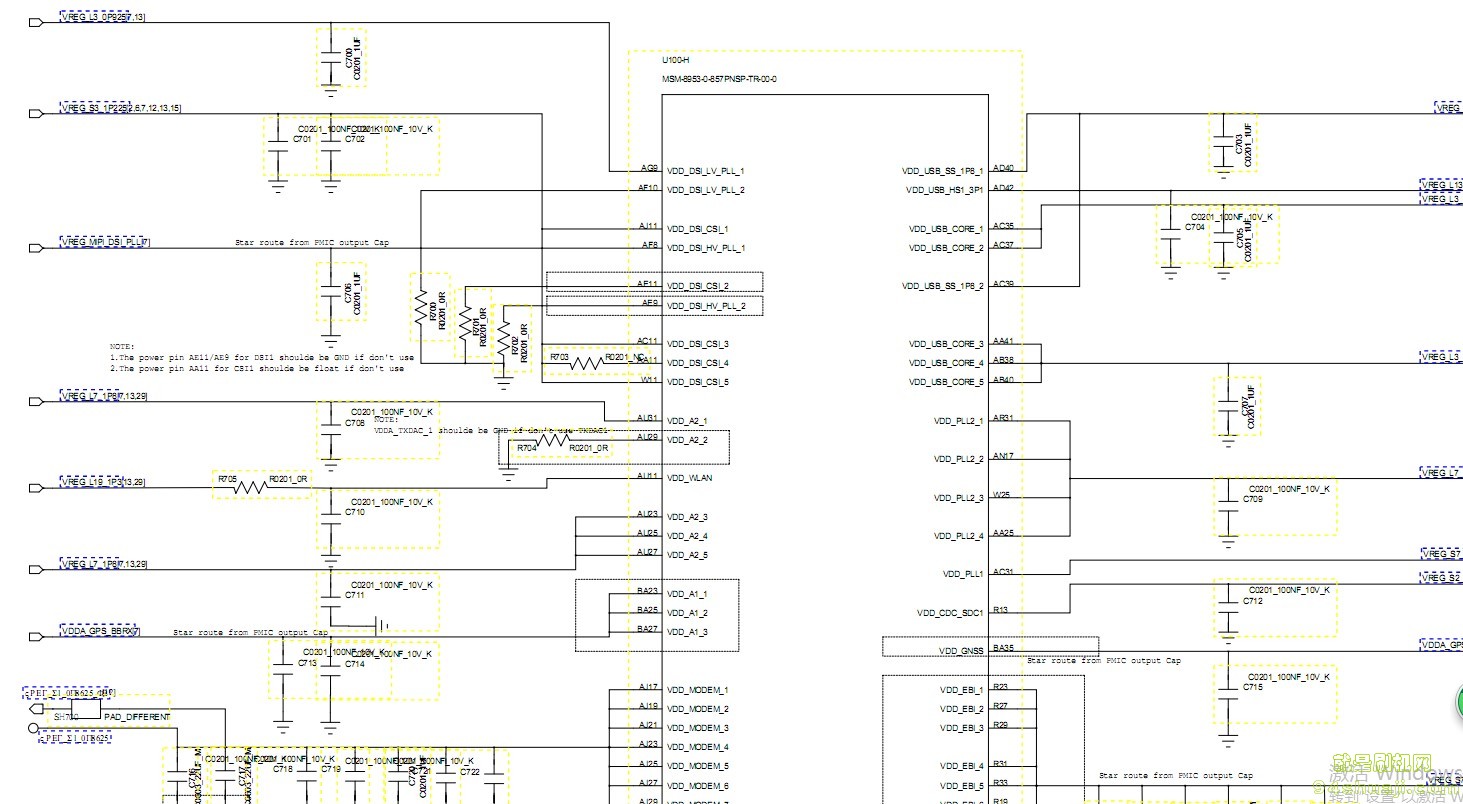
Task: Select pin label VDD_MODEM_4
Action: point(698,747)
